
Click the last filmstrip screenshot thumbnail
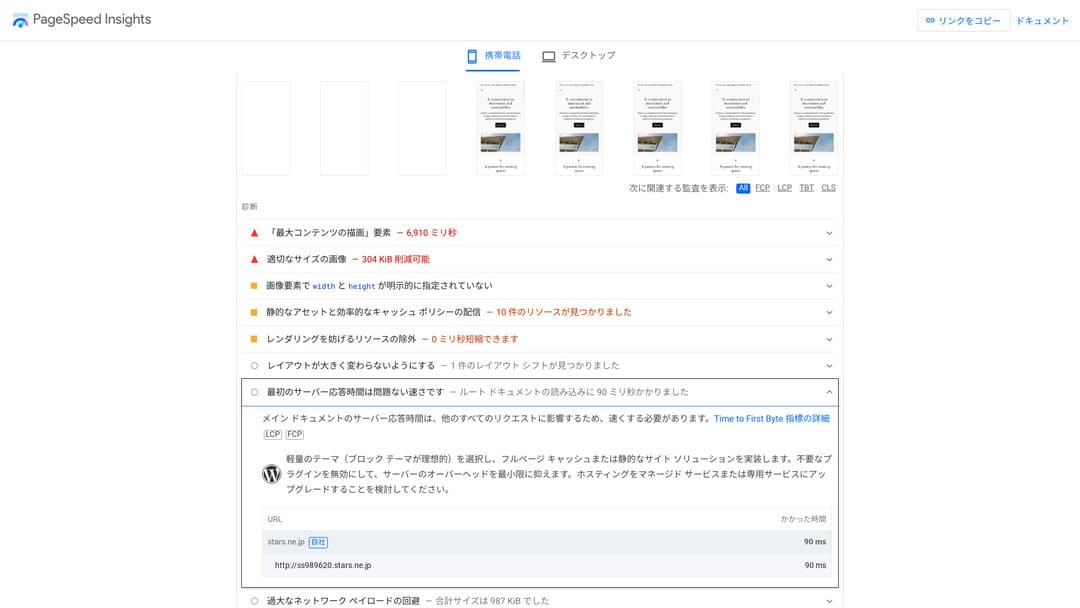(x=814, y=128)
